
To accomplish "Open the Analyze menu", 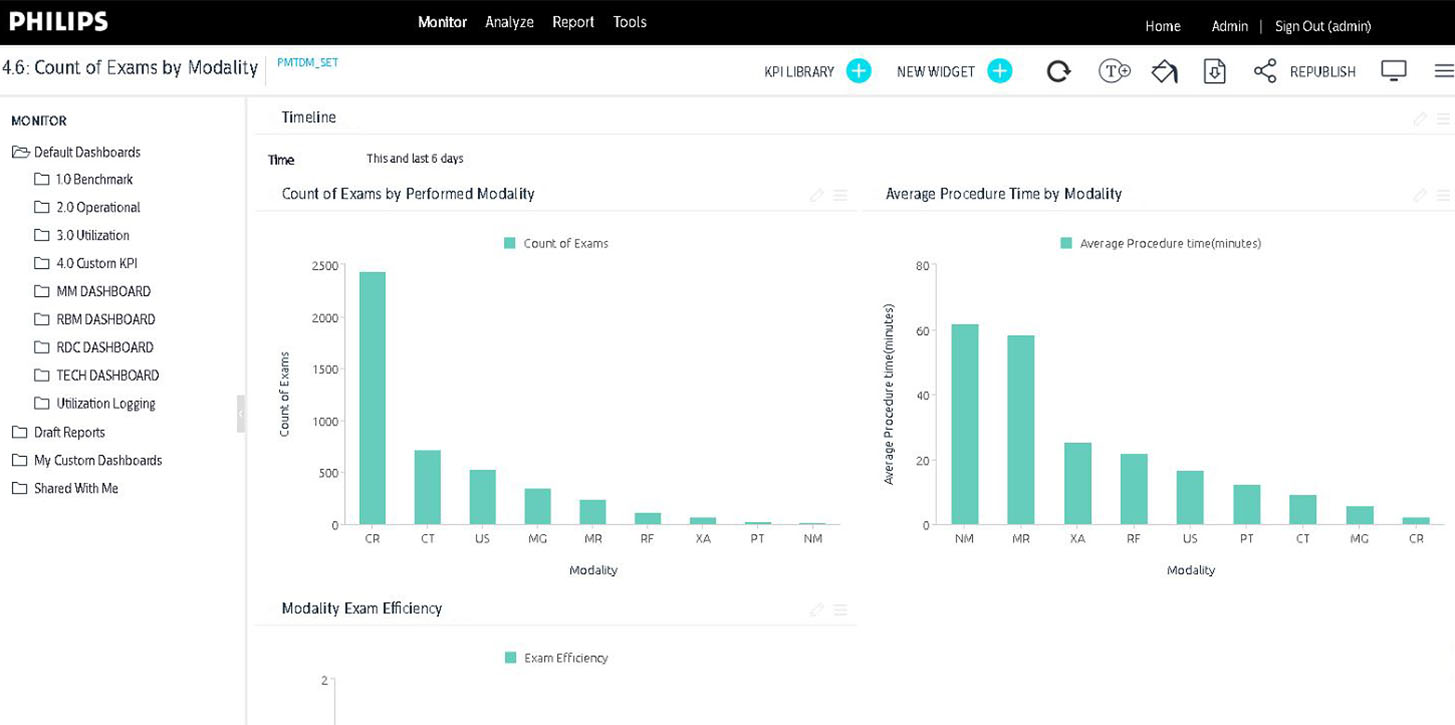I will click(x=510, y=21).
